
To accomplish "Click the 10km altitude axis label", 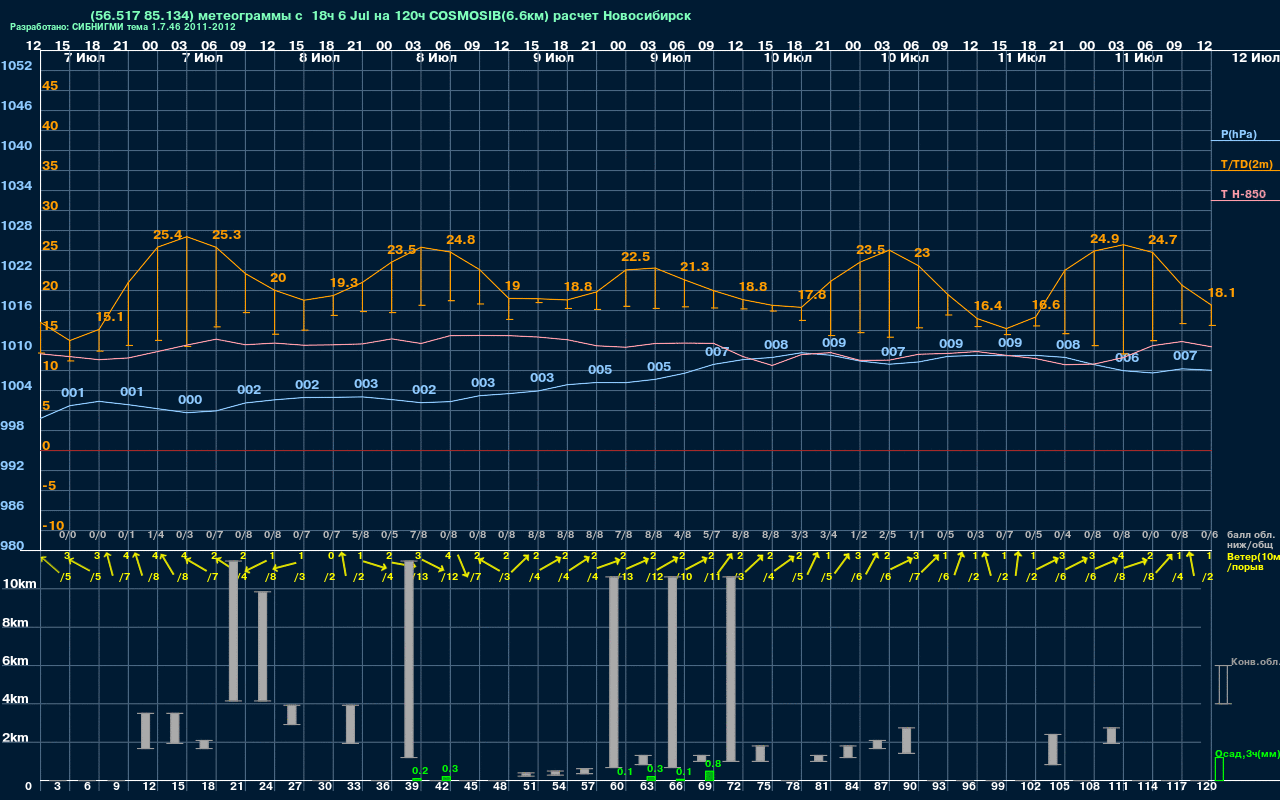I will tap(20, 584).
